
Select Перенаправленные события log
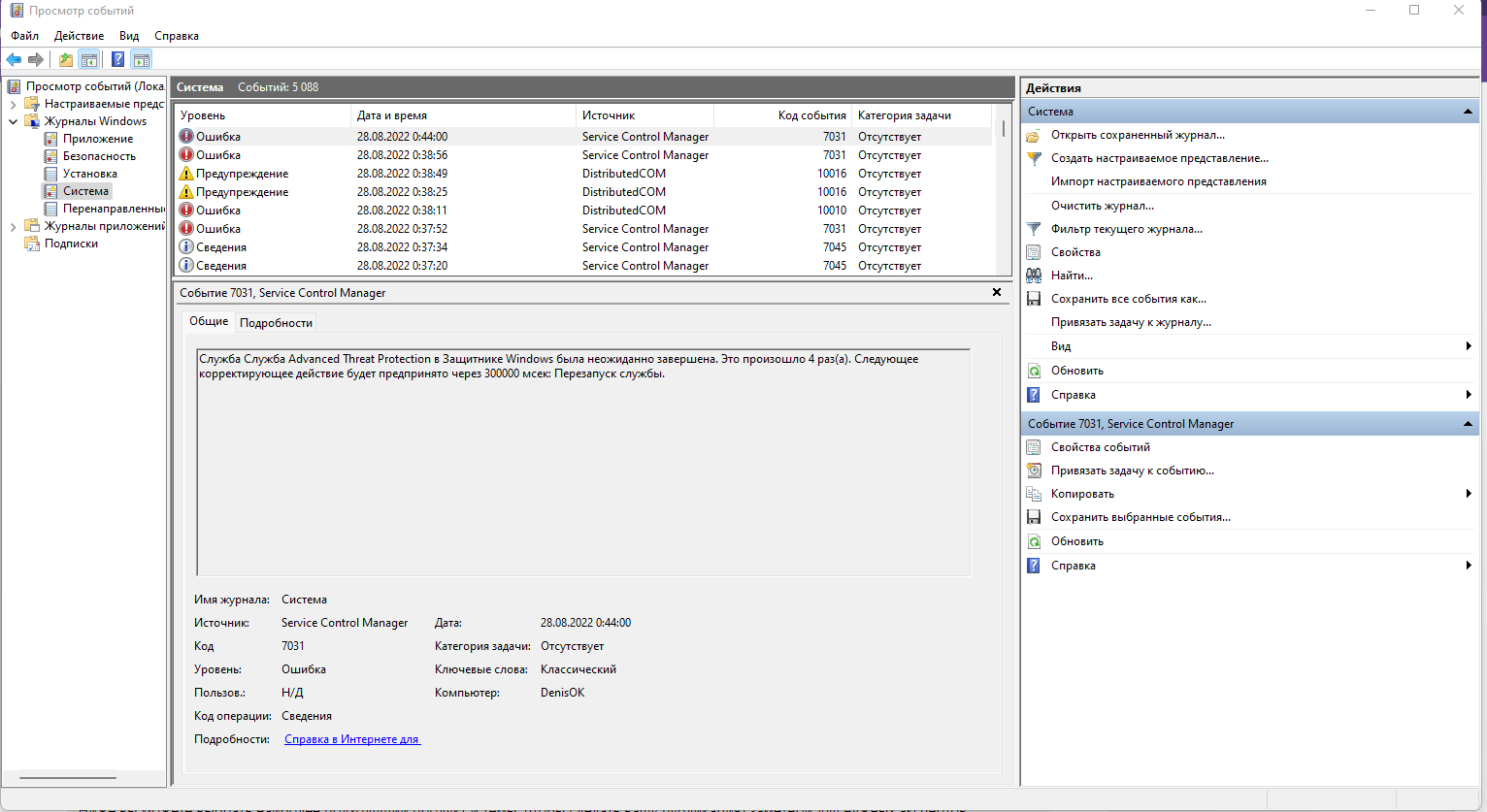tap(114, 209)
